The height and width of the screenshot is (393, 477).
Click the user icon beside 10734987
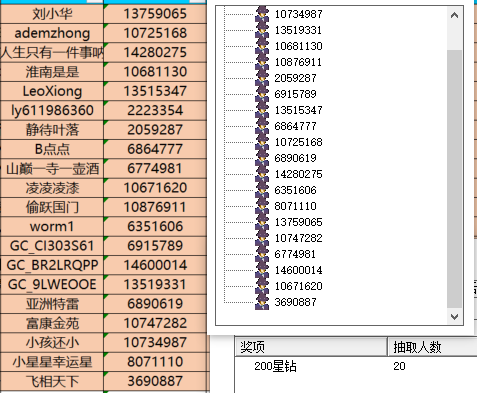(x=262, y=14)
